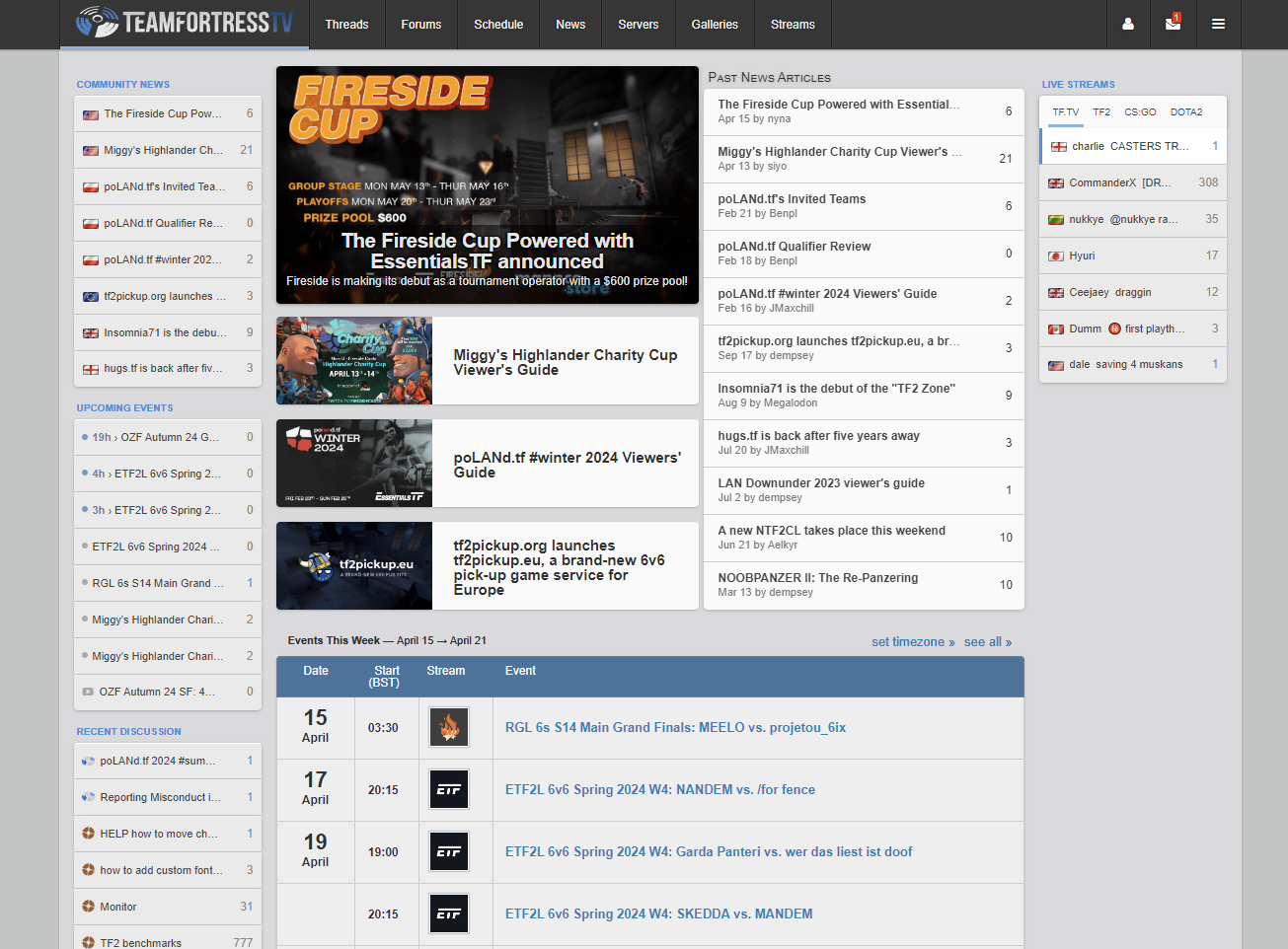Open the user account icon
The image size is (1288, 949).
pyautogui.click(x=1127, y=24)
